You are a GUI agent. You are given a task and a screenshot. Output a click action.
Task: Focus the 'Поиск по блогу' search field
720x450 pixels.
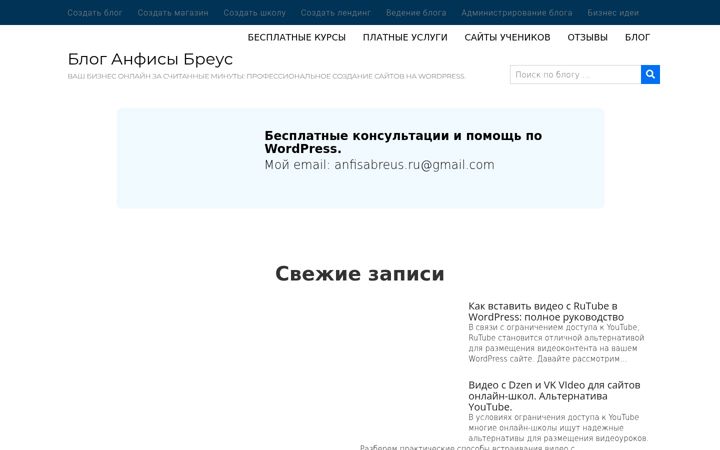click(575, 74)
